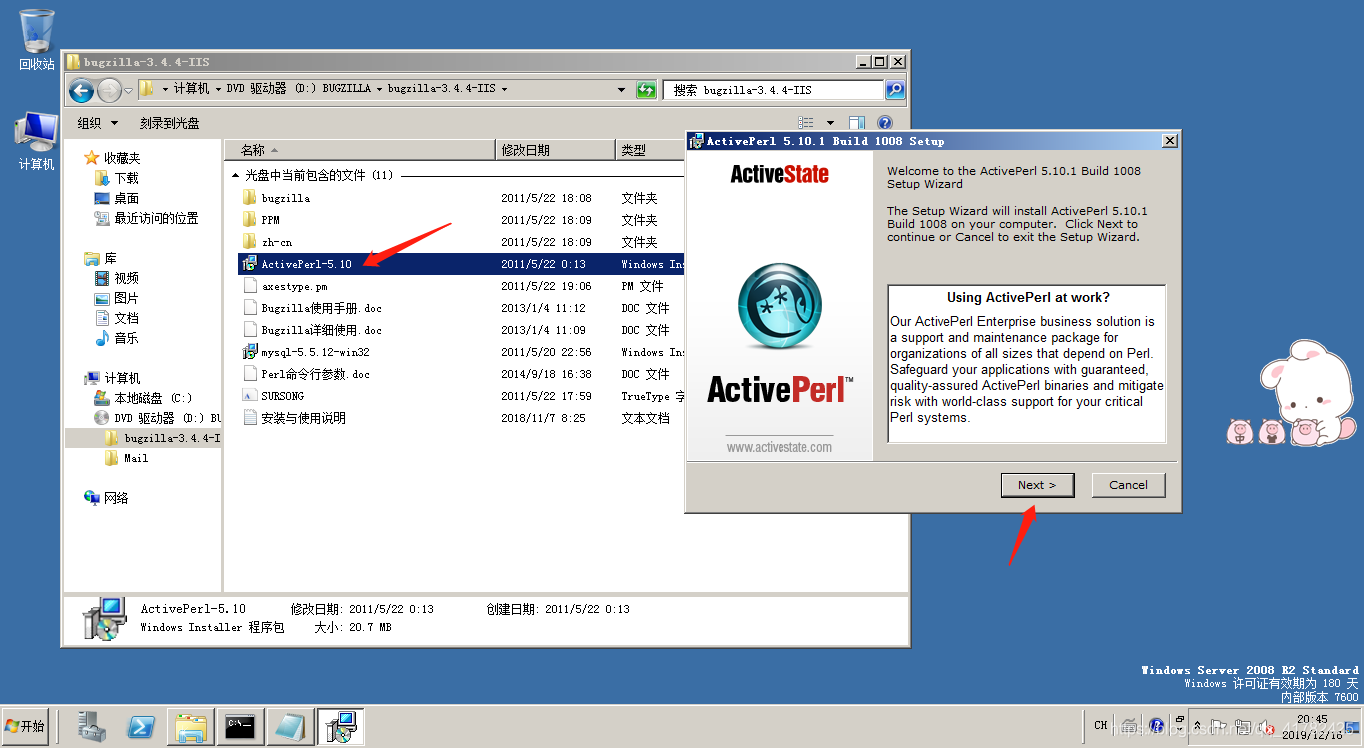Image resolution: width=1364 pixels, height=748 pixels.
Task: Open the 组织 menu
Action: (x=97, y=123)
